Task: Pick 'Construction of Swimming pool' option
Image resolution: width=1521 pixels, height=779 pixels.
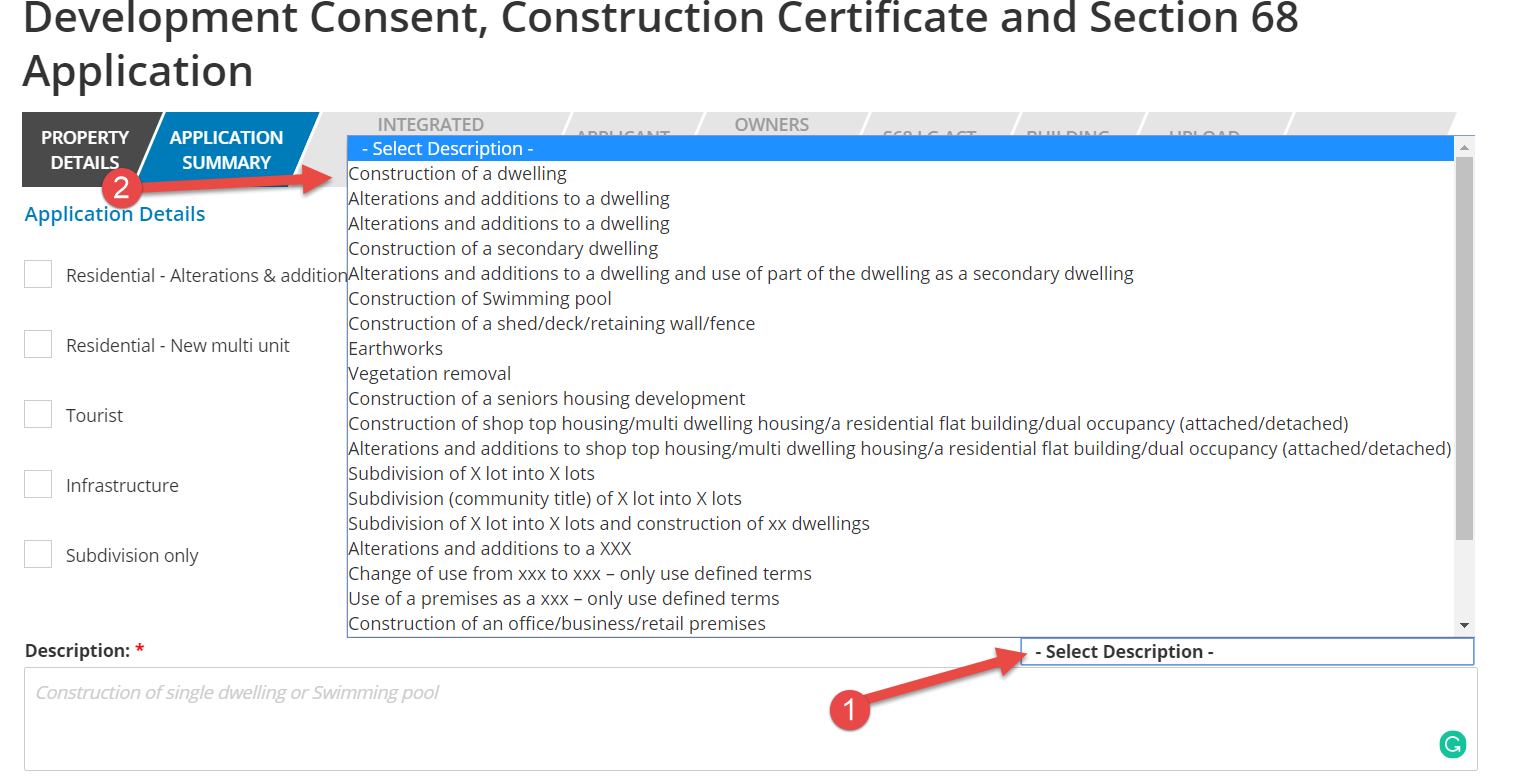Action: pyautogui.click(x=901, y=299)
